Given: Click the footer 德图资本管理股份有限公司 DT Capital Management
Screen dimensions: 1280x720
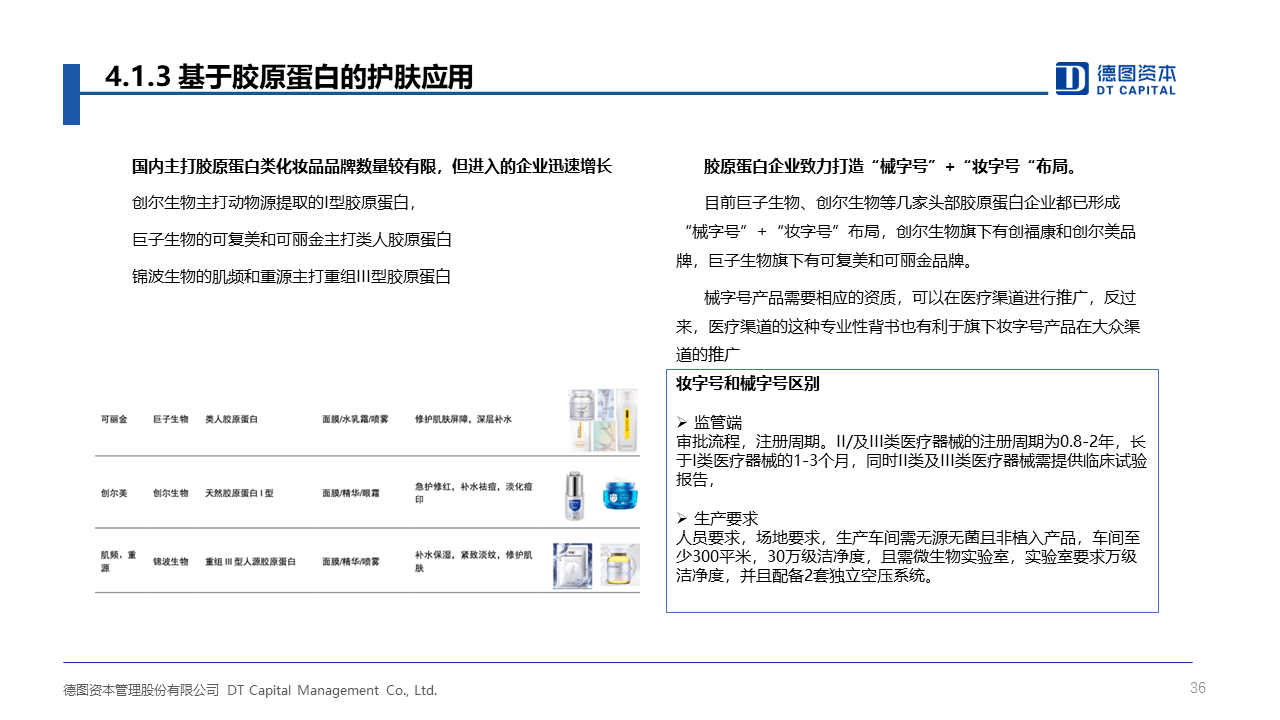Looking at the screenshot, I should [x=251, y=690].
